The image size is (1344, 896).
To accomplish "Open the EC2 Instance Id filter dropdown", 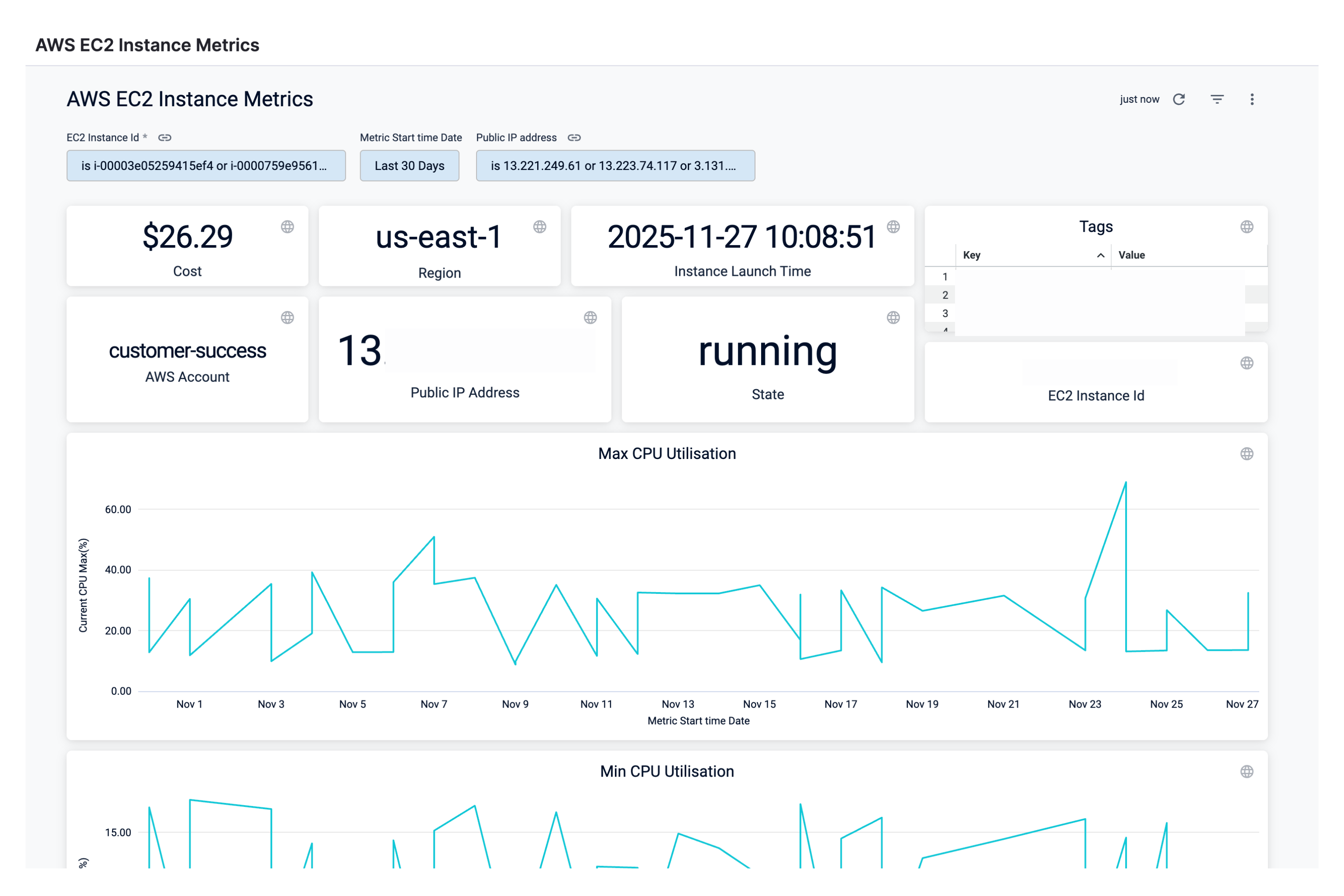I will pos(206,166).
